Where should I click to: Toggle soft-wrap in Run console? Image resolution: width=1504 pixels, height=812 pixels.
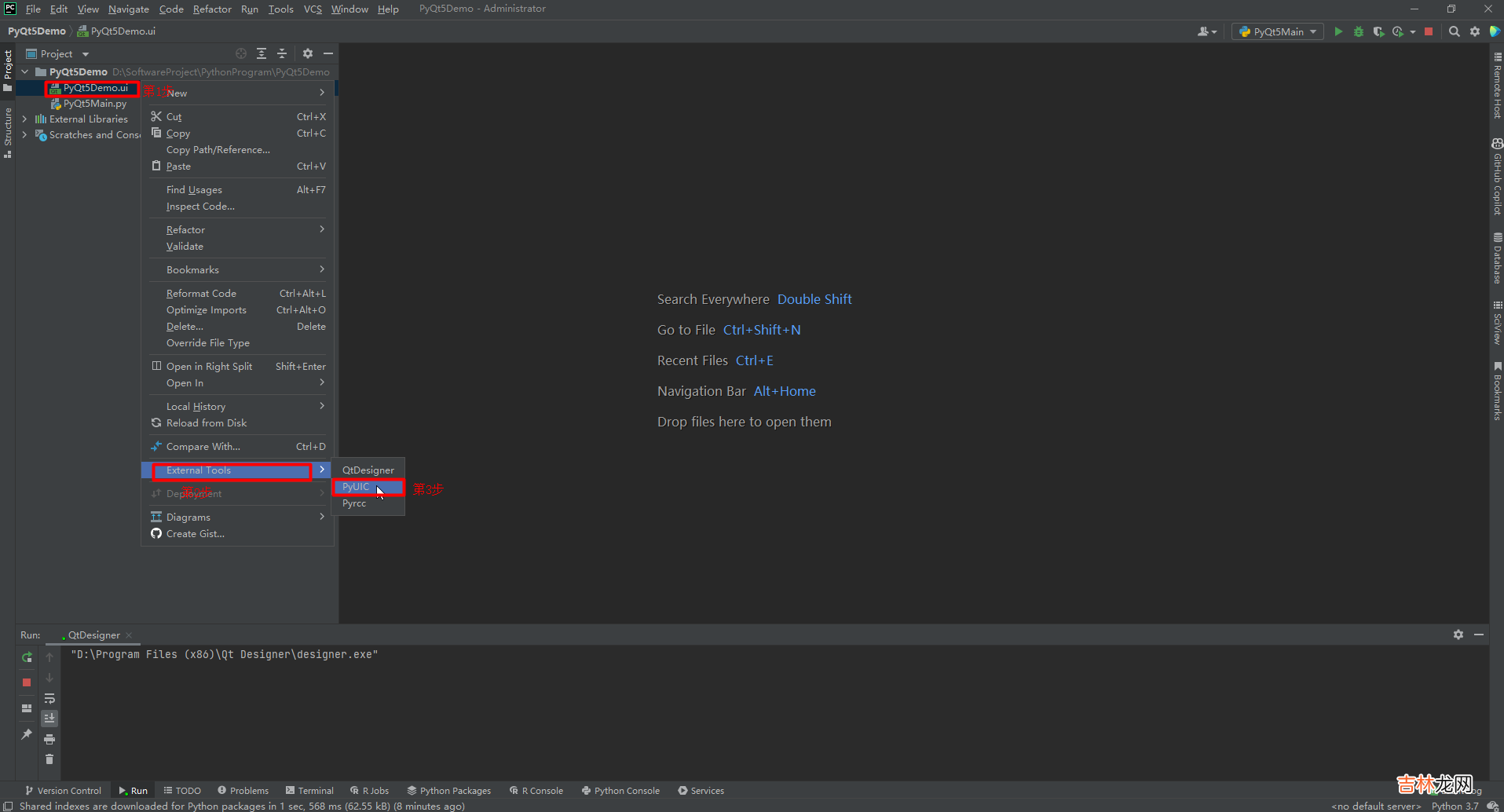point(49,698)
